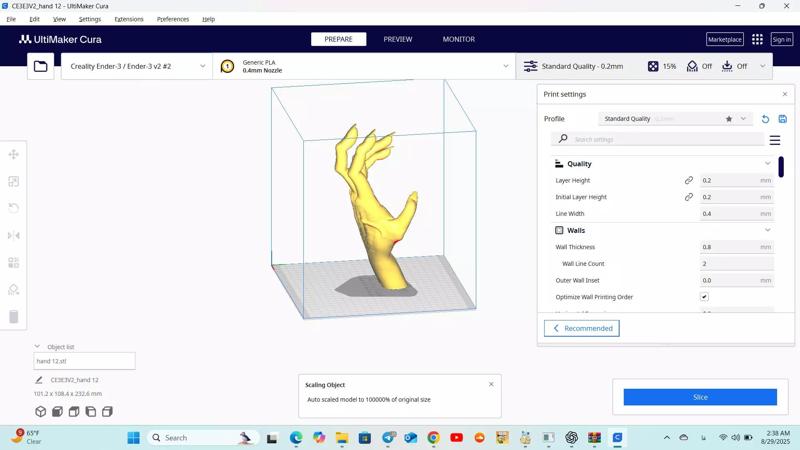Click the adhesion Off icon
The height and width of the screenshot is (450, 800).
(727, 66)
